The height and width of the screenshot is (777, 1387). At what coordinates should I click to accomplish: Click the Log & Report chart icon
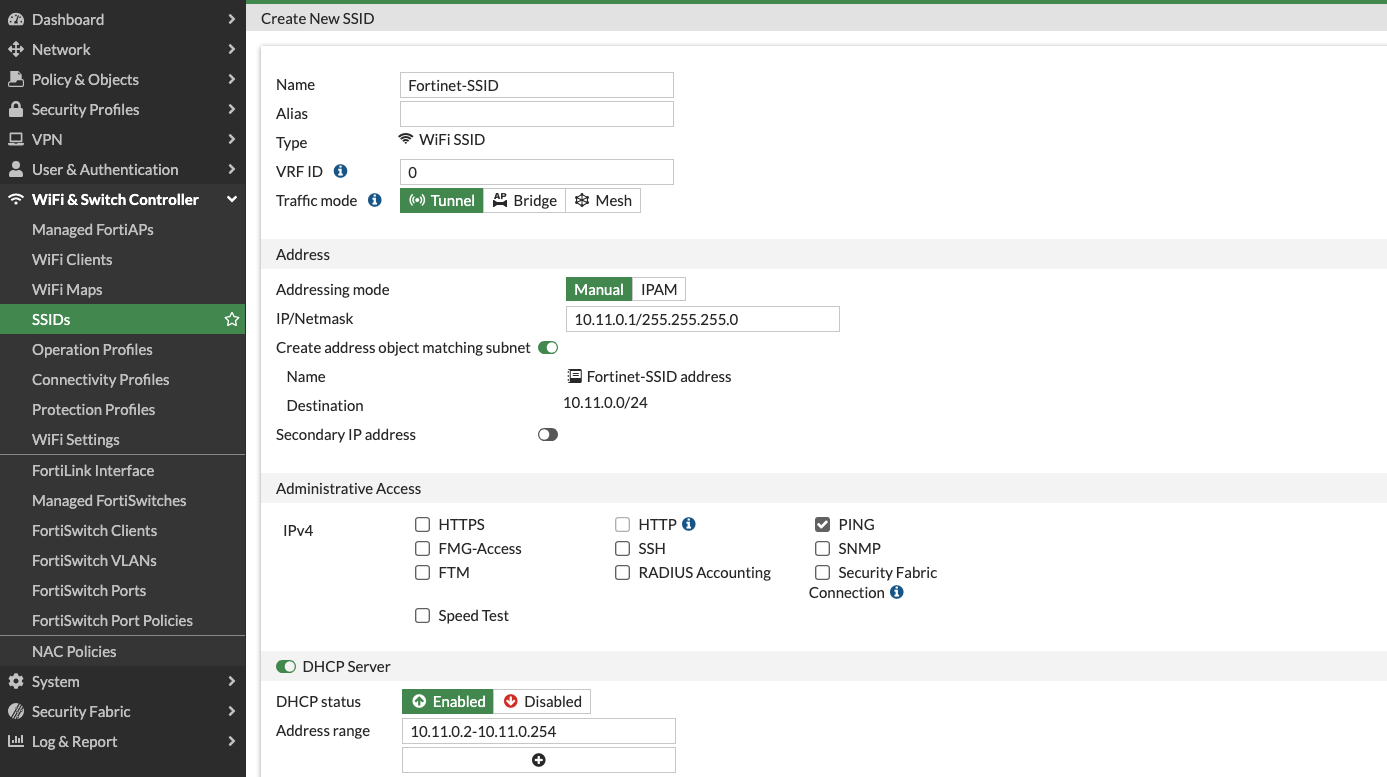coord(15,741)
